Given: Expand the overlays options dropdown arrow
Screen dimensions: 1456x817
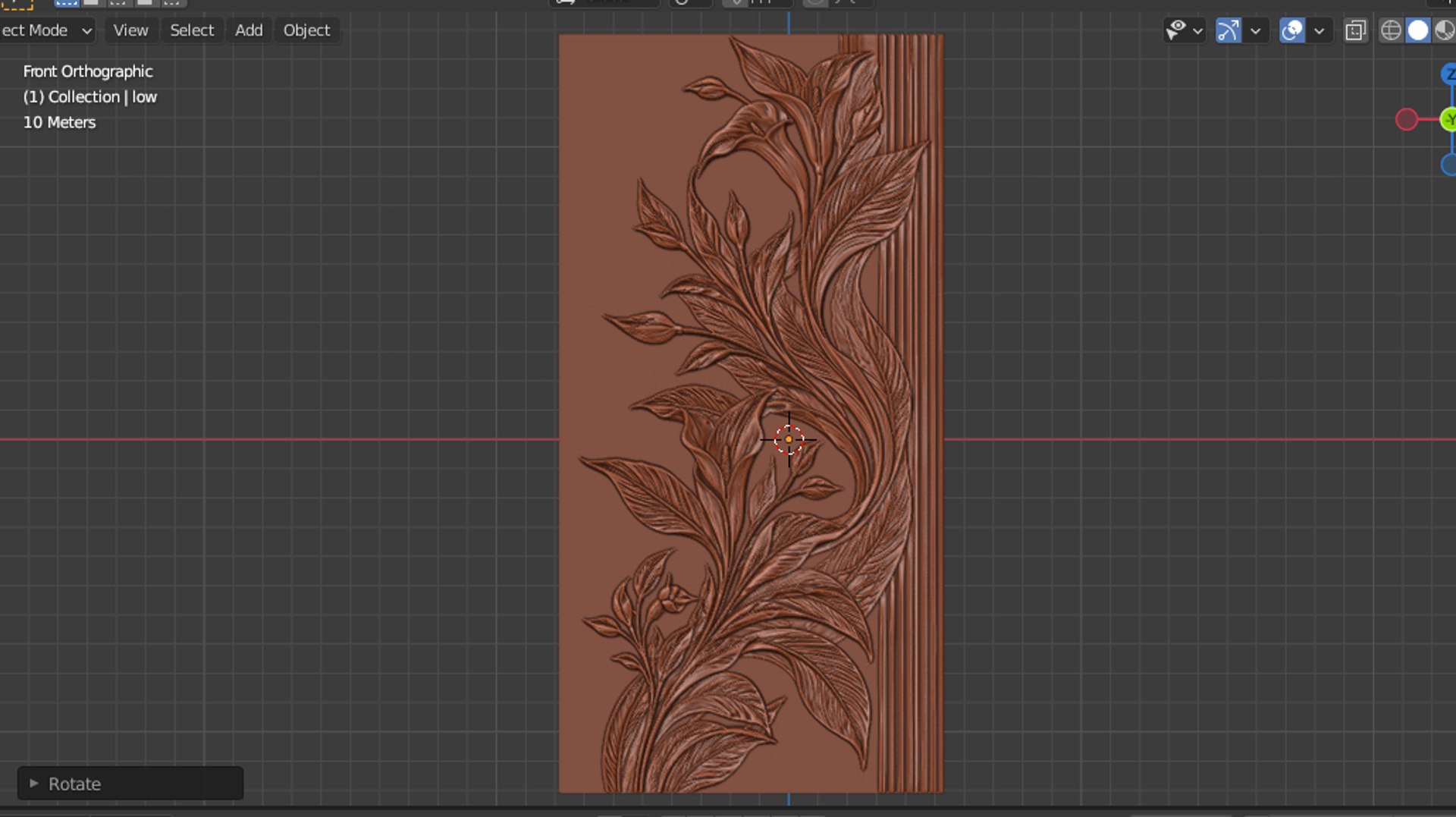Looking at the screenshot, I should [1319, 31].
